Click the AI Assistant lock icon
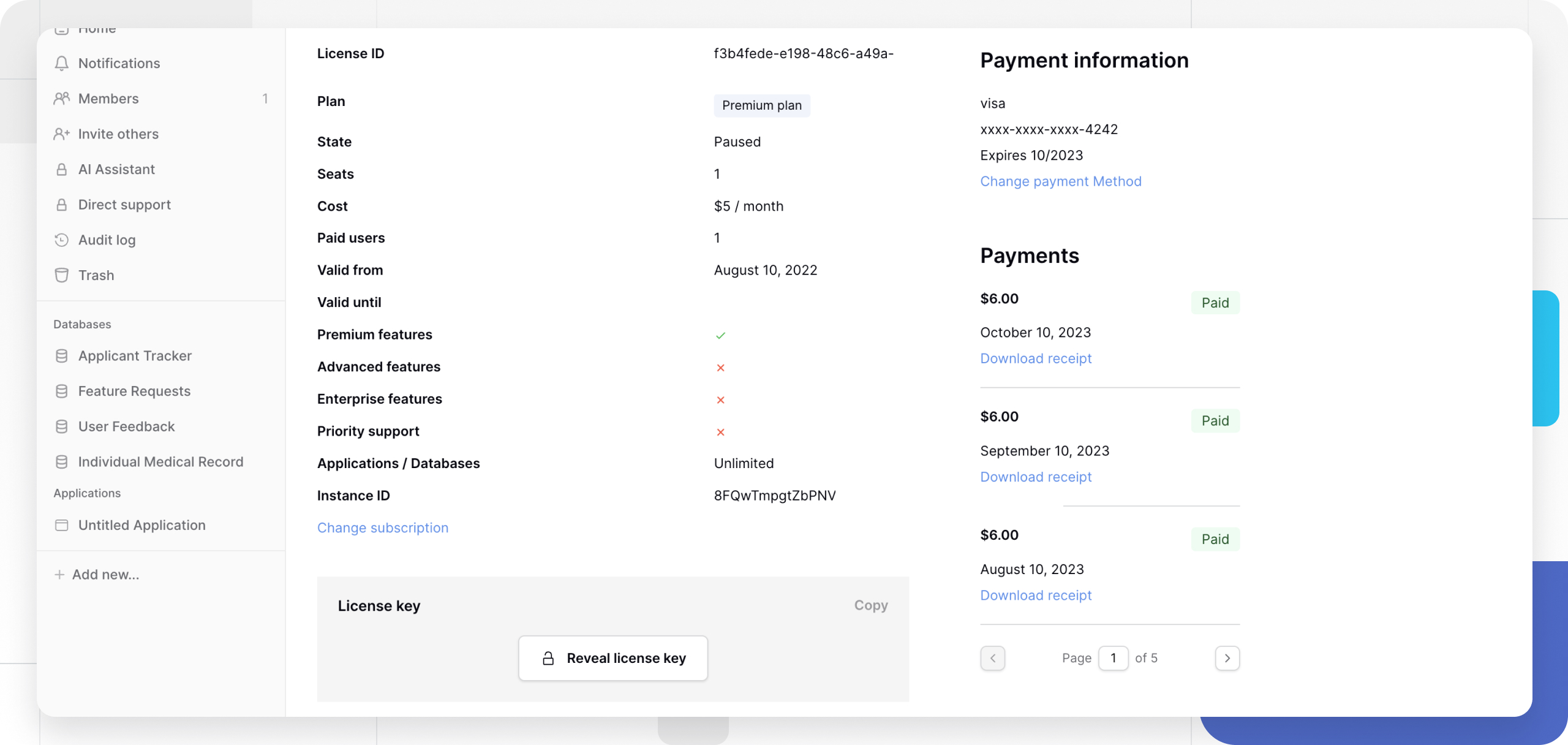 [61, 170]
